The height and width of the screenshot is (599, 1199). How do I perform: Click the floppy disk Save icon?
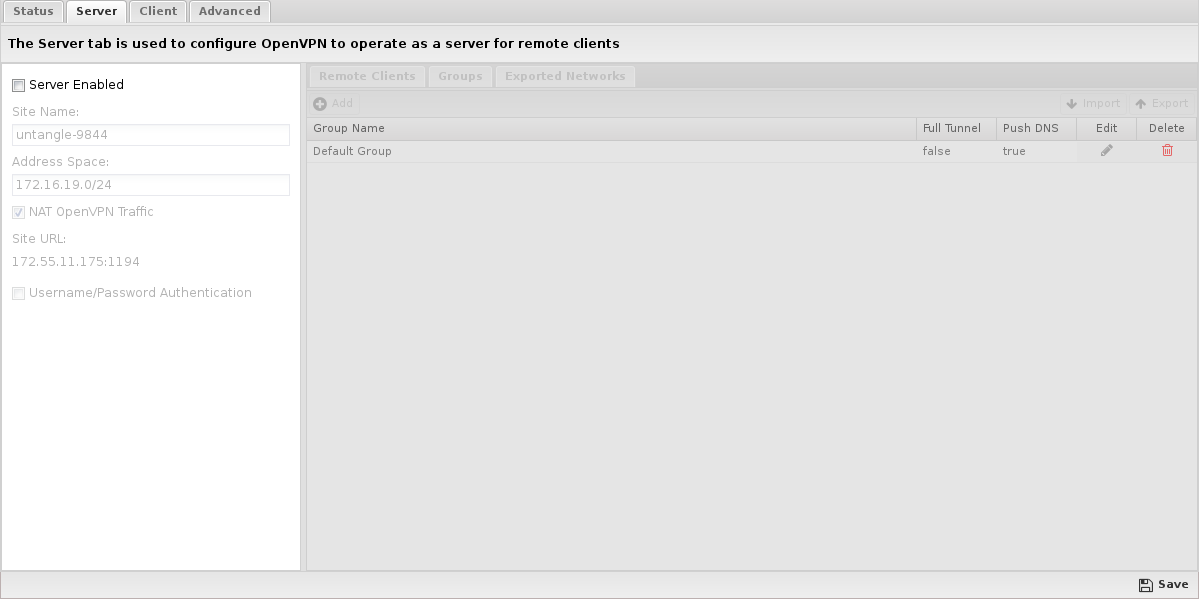click(x=1145, y=584)
